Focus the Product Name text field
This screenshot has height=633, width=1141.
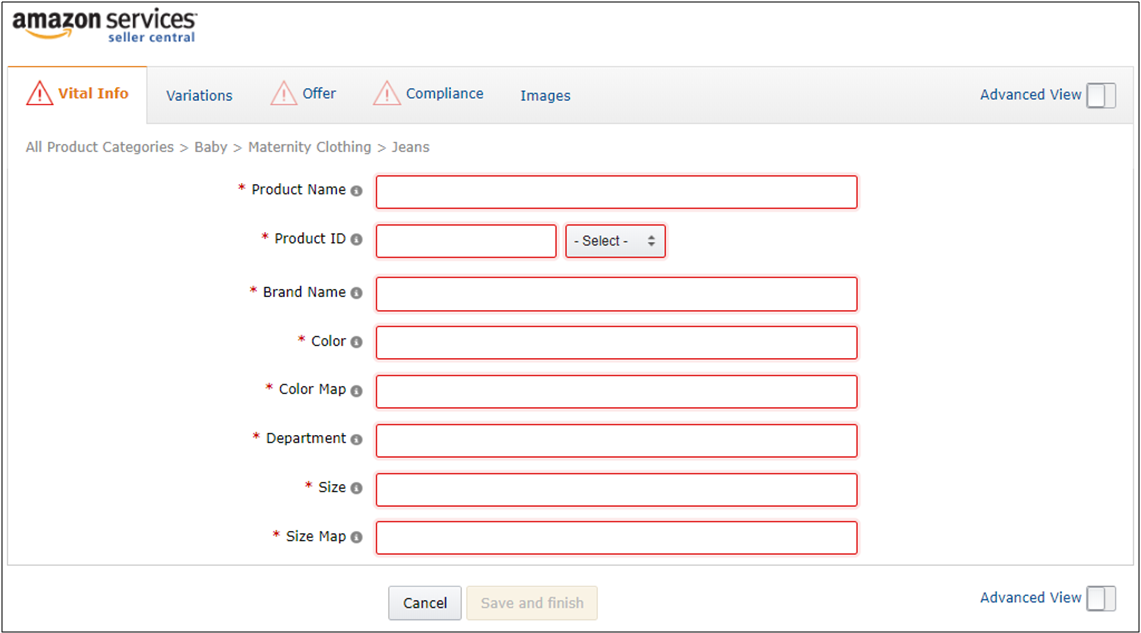616,192
